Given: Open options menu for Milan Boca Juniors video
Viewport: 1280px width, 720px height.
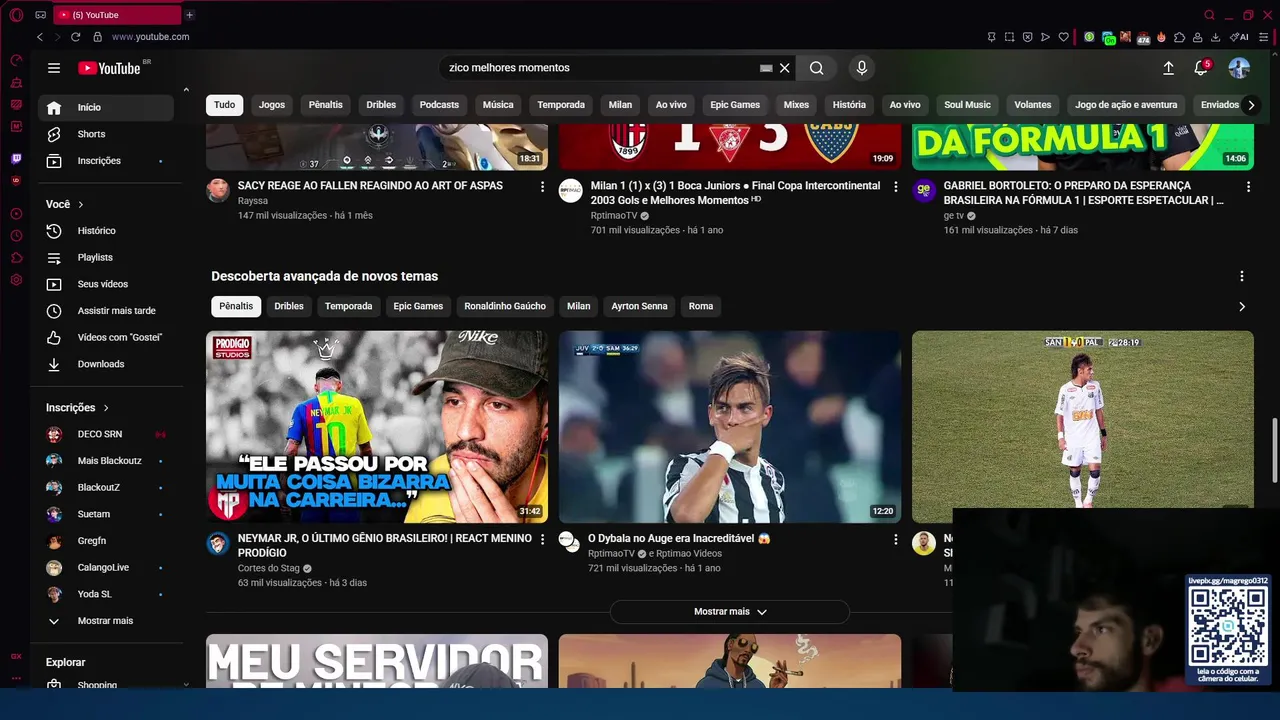Looking at the screenshot, I should coord(896,187).
